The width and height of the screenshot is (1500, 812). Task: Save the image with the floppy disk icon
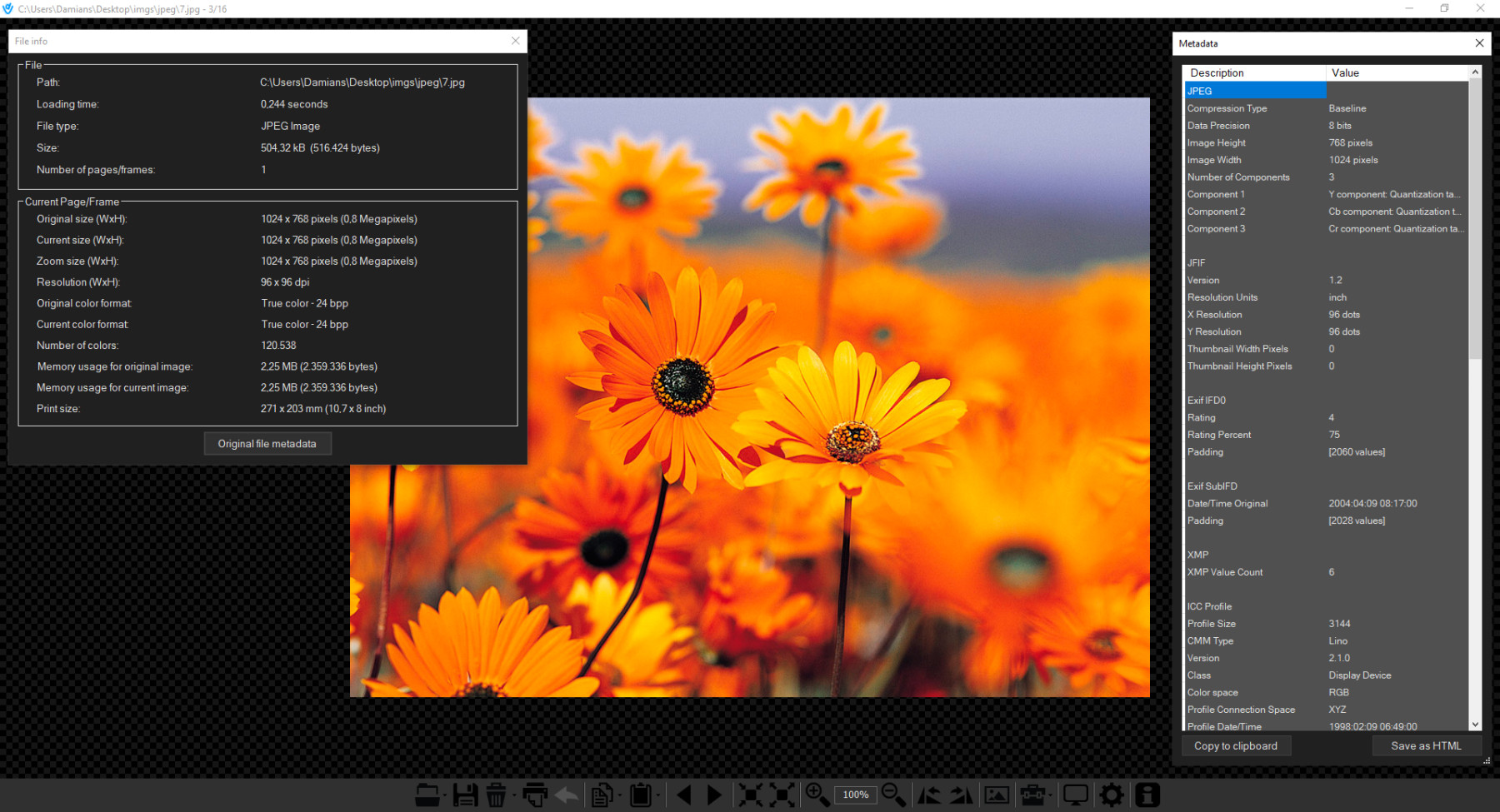(x=465, y=795)
